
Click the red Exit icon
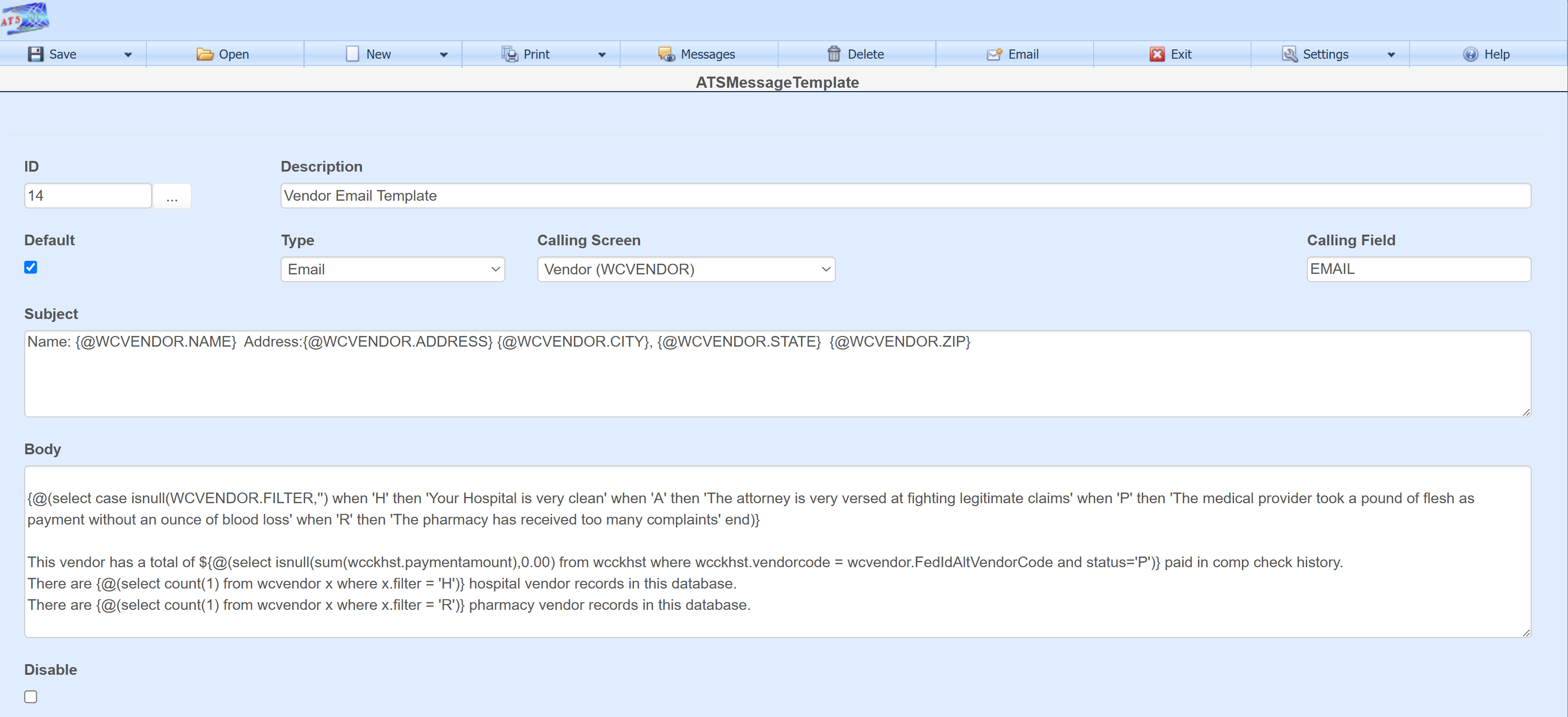pyautogui.click(x=1157, y=54)
